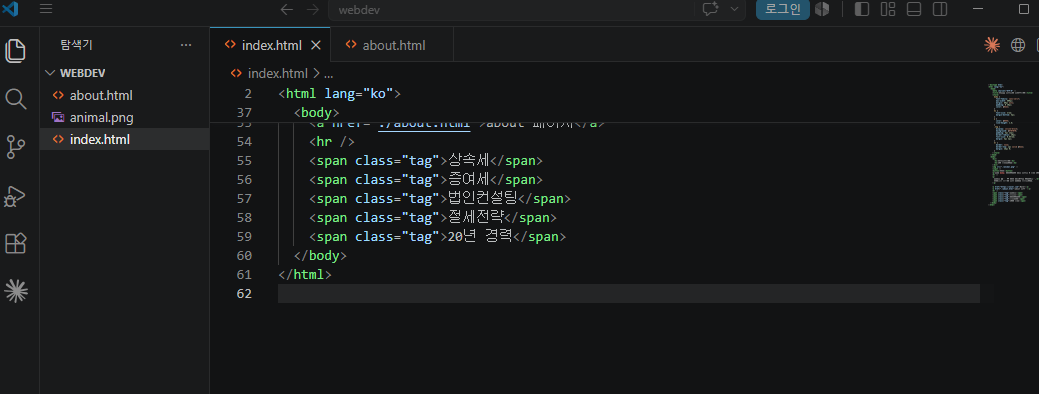Click the span text 상속세
The width and height of the screenshot is (1039, 394).
[x=468, y=160]
